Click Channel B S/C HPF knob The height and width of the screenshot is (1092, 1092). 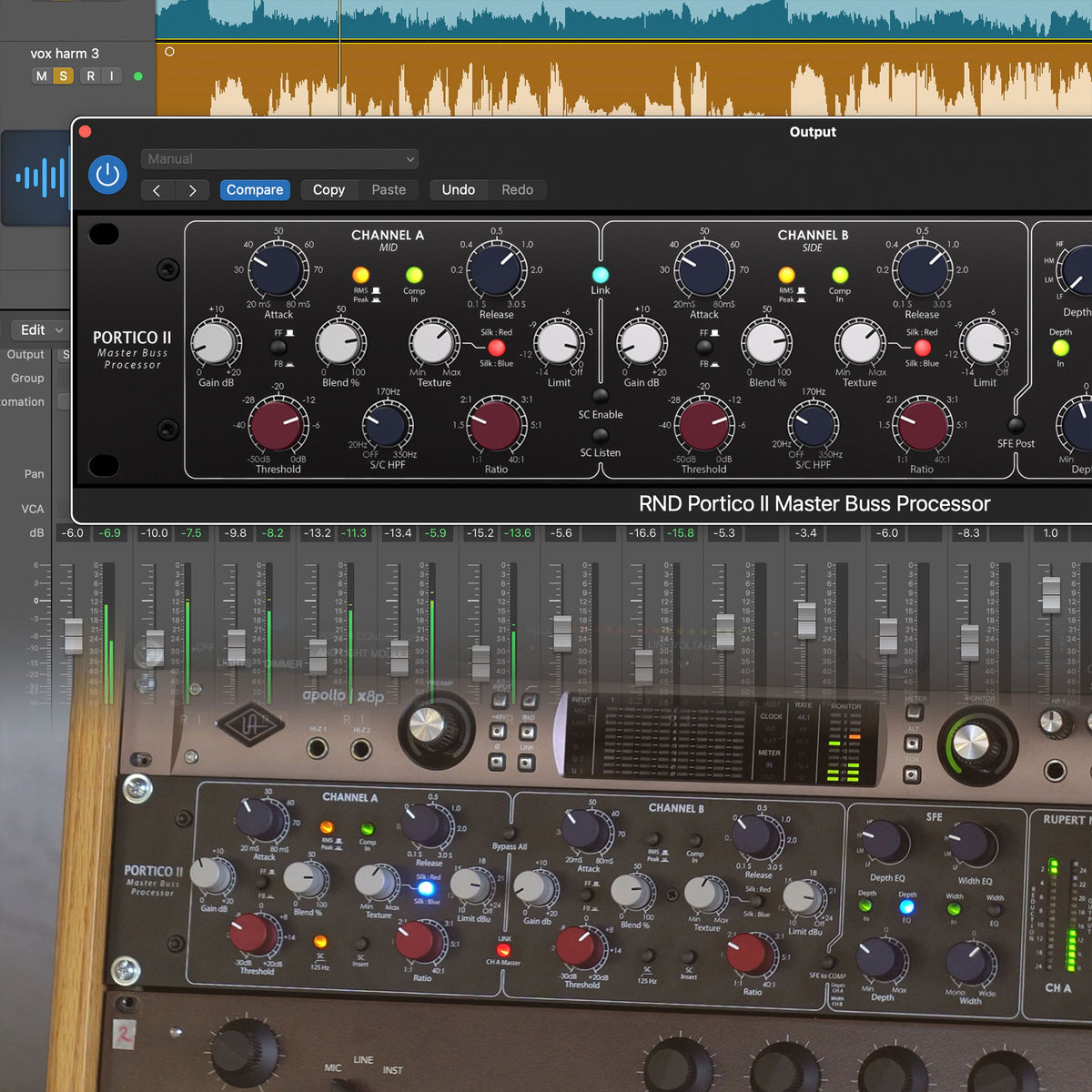click(x=813, y=426)
